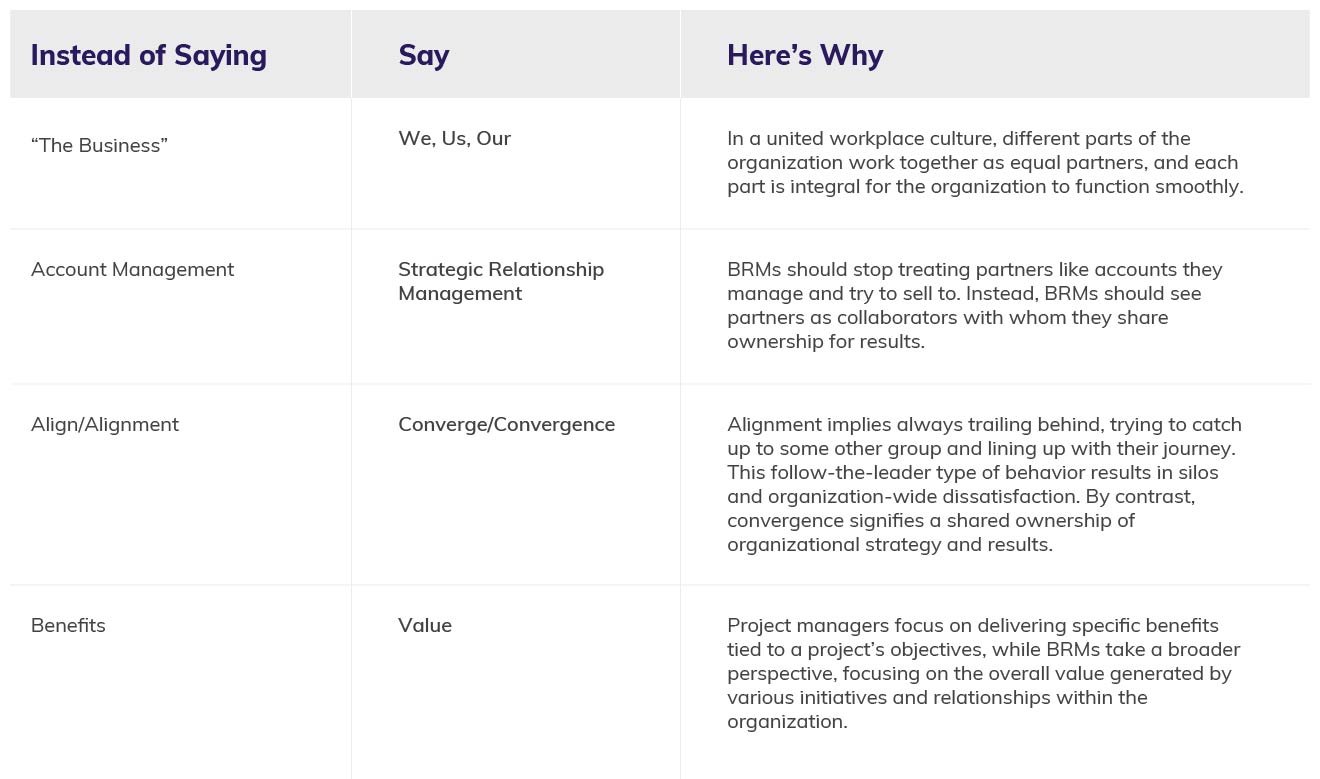Click the final line reading "organization."
Viewport: 1320px width, 779px height.
pyautogui.click(x=787, y=722)
